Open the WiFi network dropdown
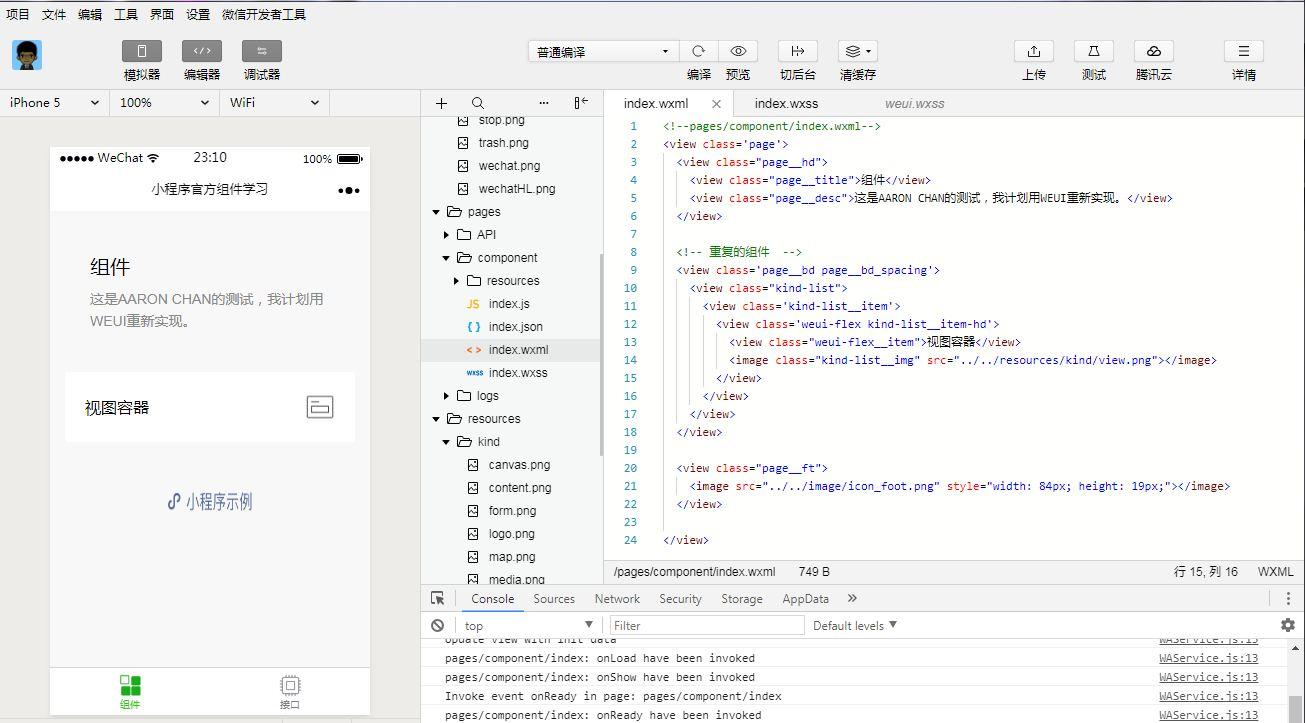The height and width of the screenshot is (723, 1305). [x=274, y=102]
